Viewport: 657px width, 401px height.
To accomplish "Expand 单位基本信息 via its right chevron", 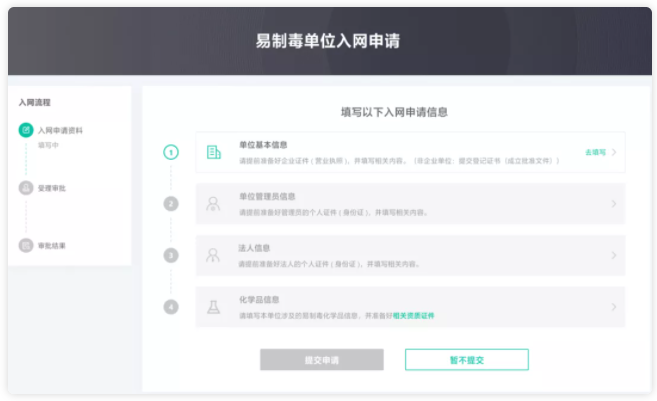I will coord(614,152).
